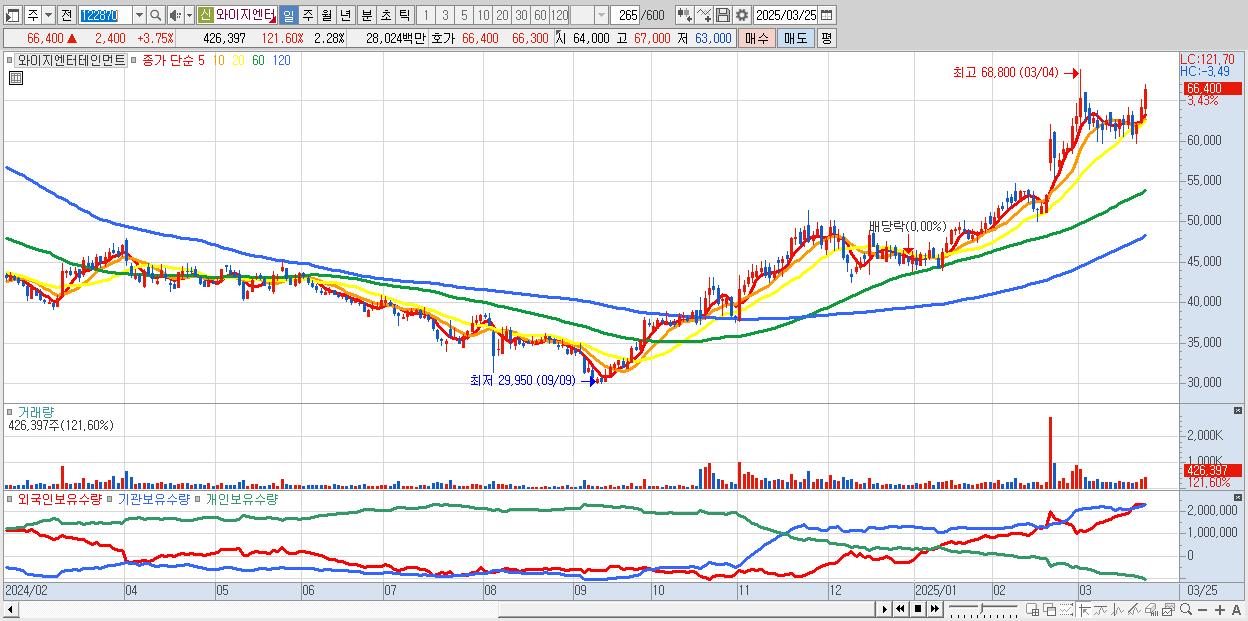This screenshot has height=621, width=1248.
Task: Toggle the 개인보유수량 legend checkbox
Action: coord(199,498)
